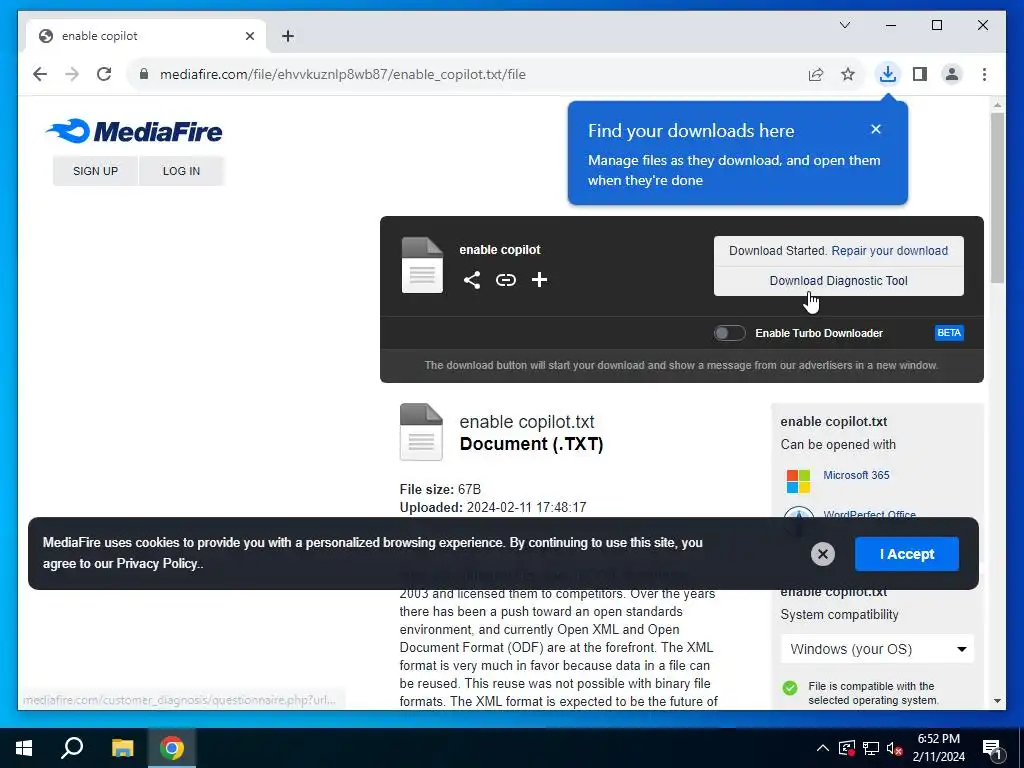Viewport: 1024px width, 768px height.
Task: Bookmark this page with the star icon
Action: pos(848,74)
